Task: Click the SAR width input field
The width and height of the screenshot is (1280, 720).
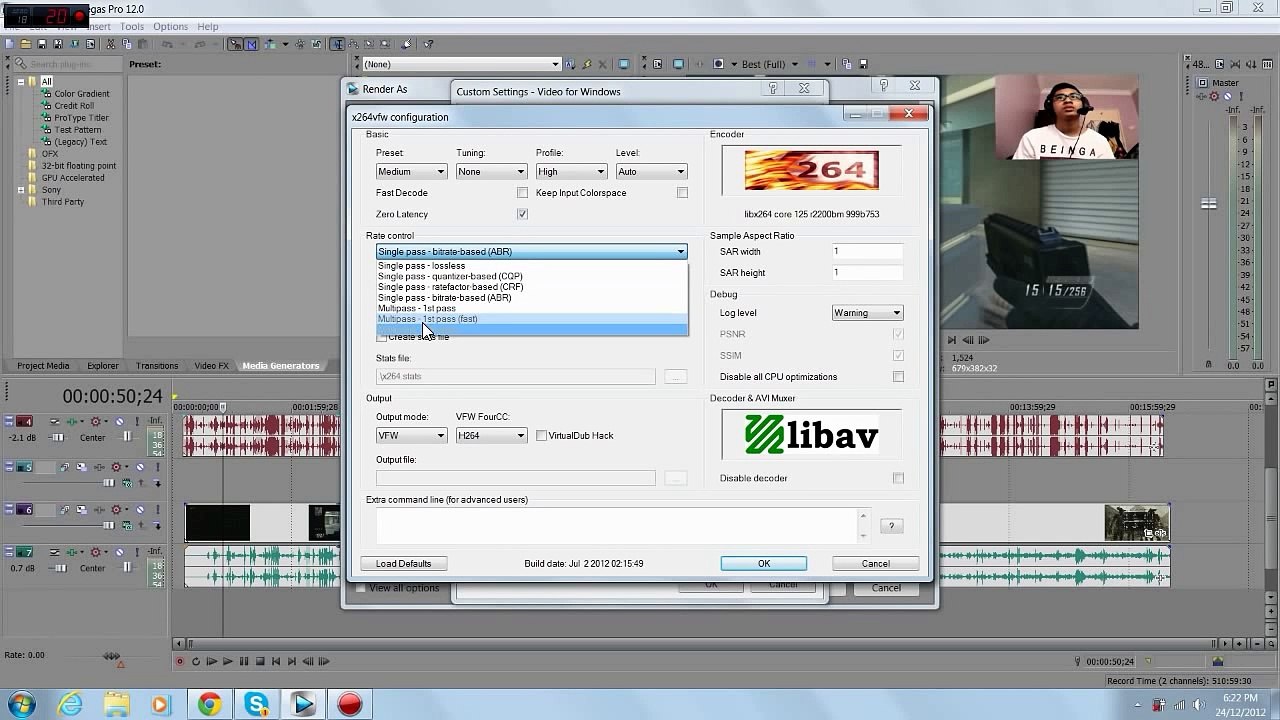Action: pyautogui.click(x=867, y=252)
